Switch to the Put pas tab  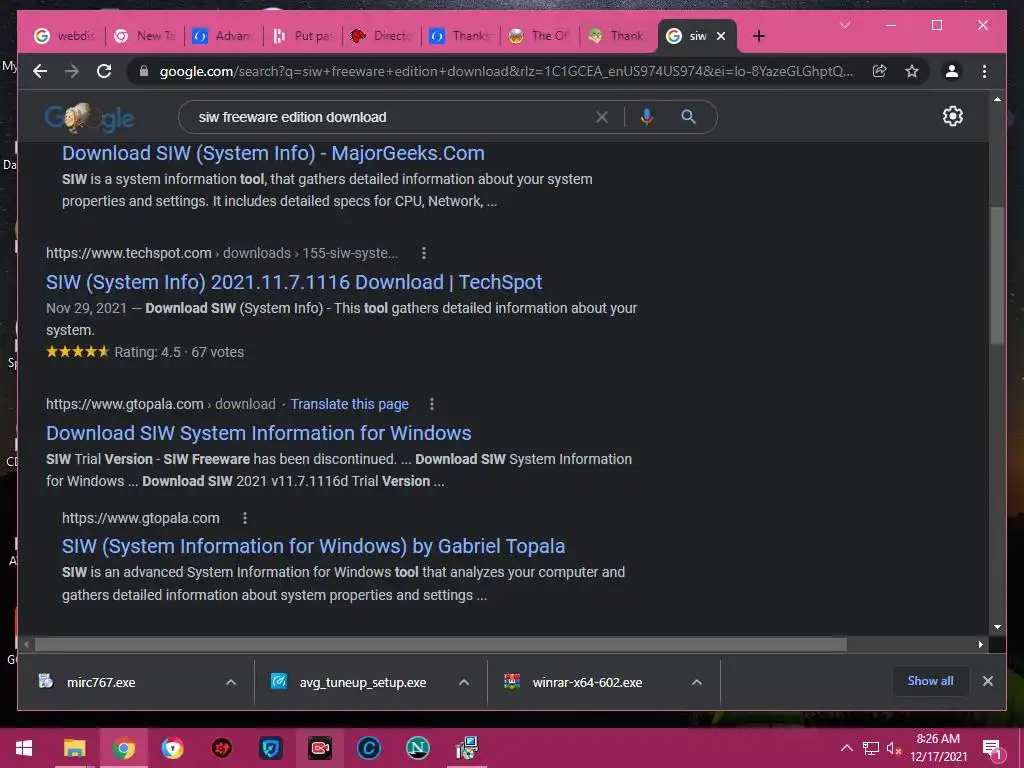[304, 36]
